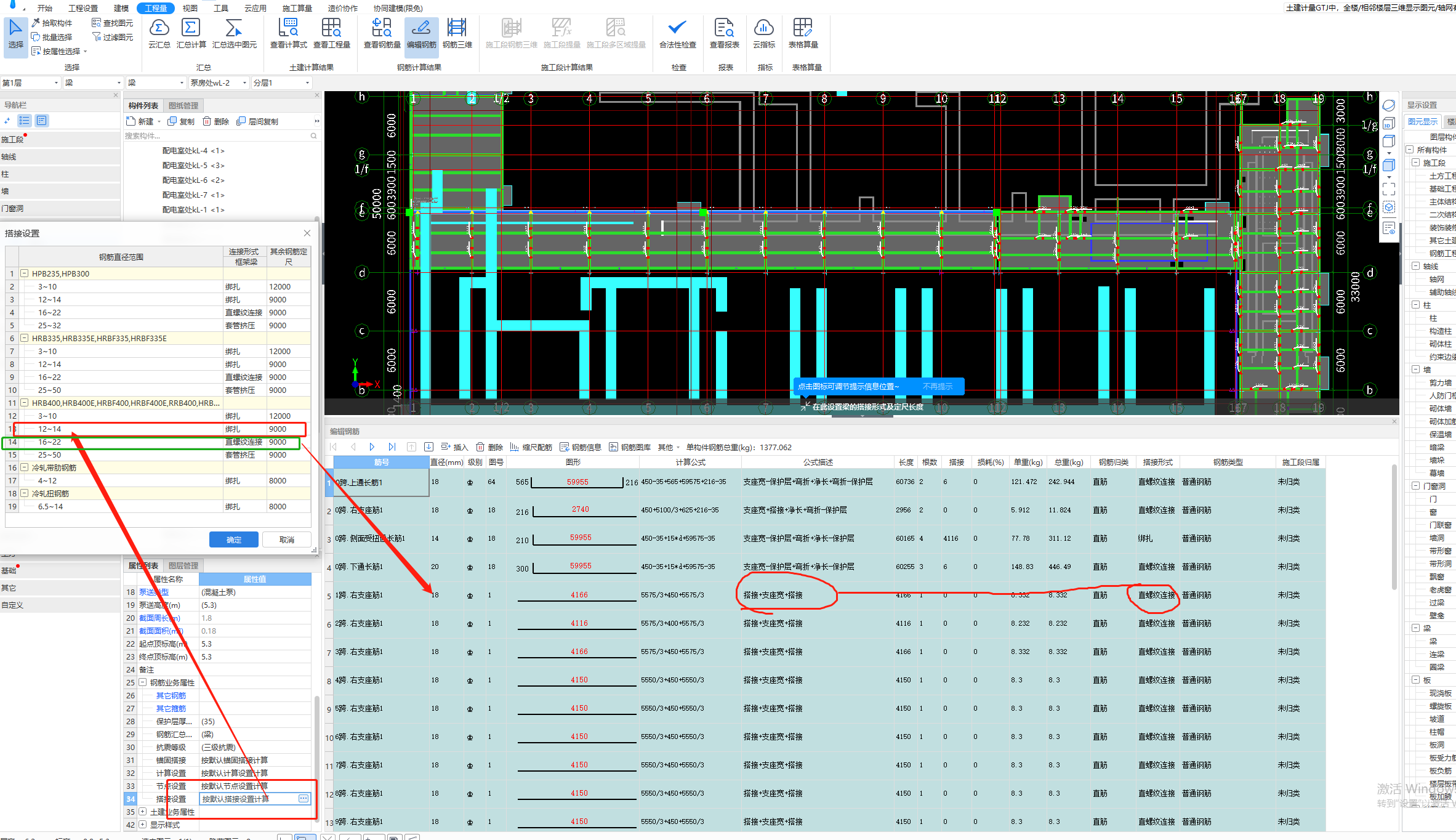Collapse 轴线 node in display settings
This screenshot has width=1456, height=840.
pos(1415,265)
